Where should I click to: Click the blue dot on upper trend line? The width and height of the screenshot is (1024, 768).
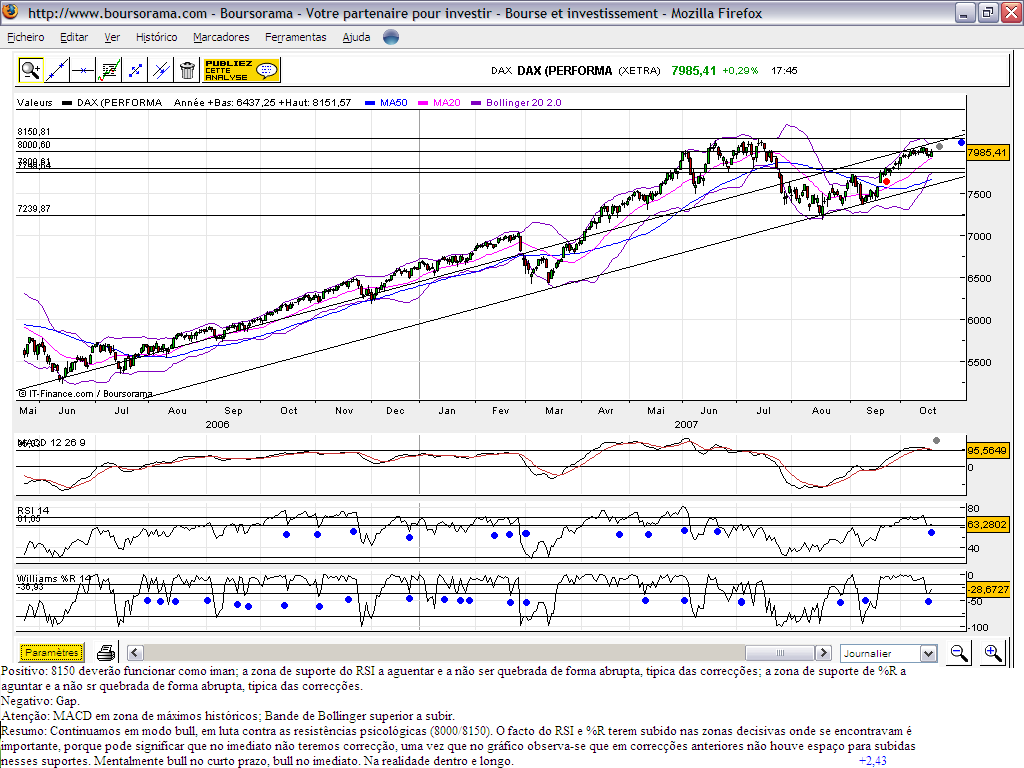click(x=961, y=142)
